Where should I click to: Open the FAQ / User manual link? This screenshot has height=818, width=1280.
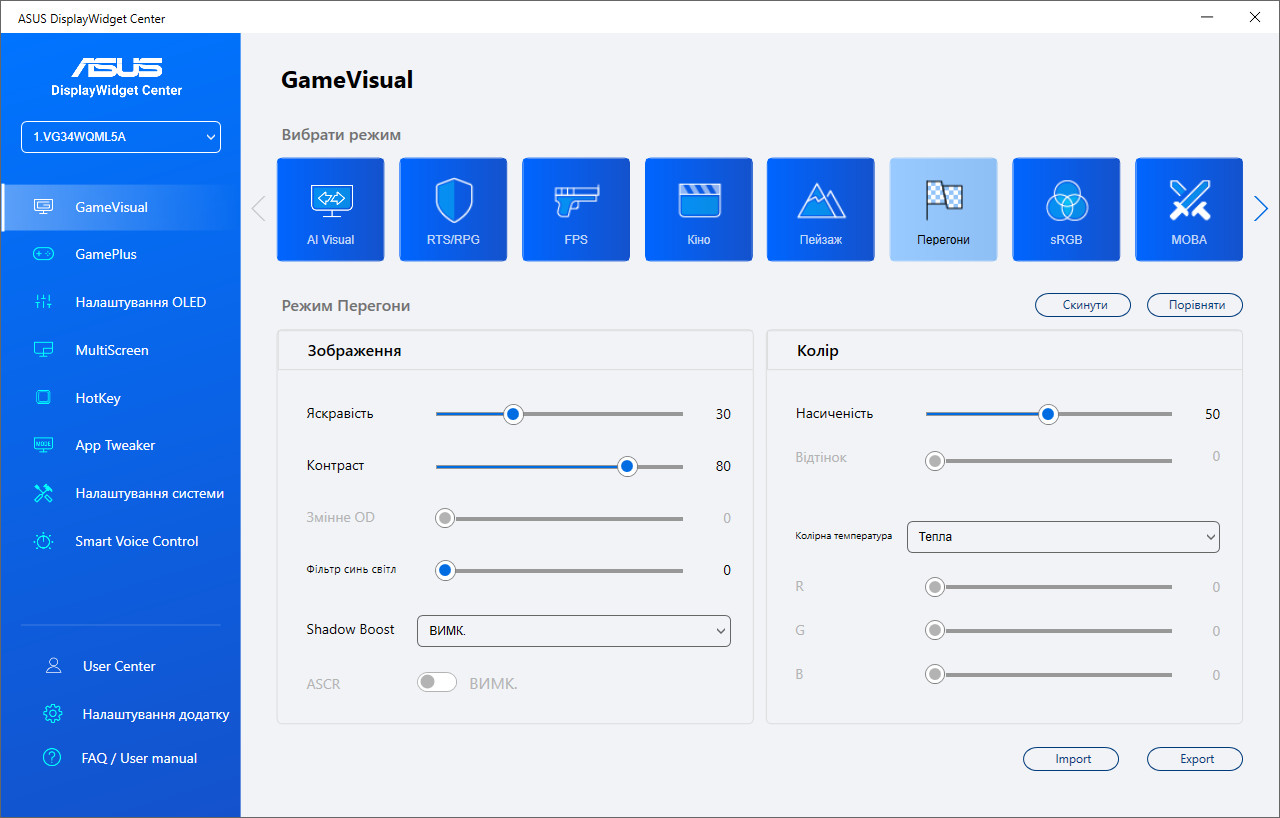tap(139, 758)
